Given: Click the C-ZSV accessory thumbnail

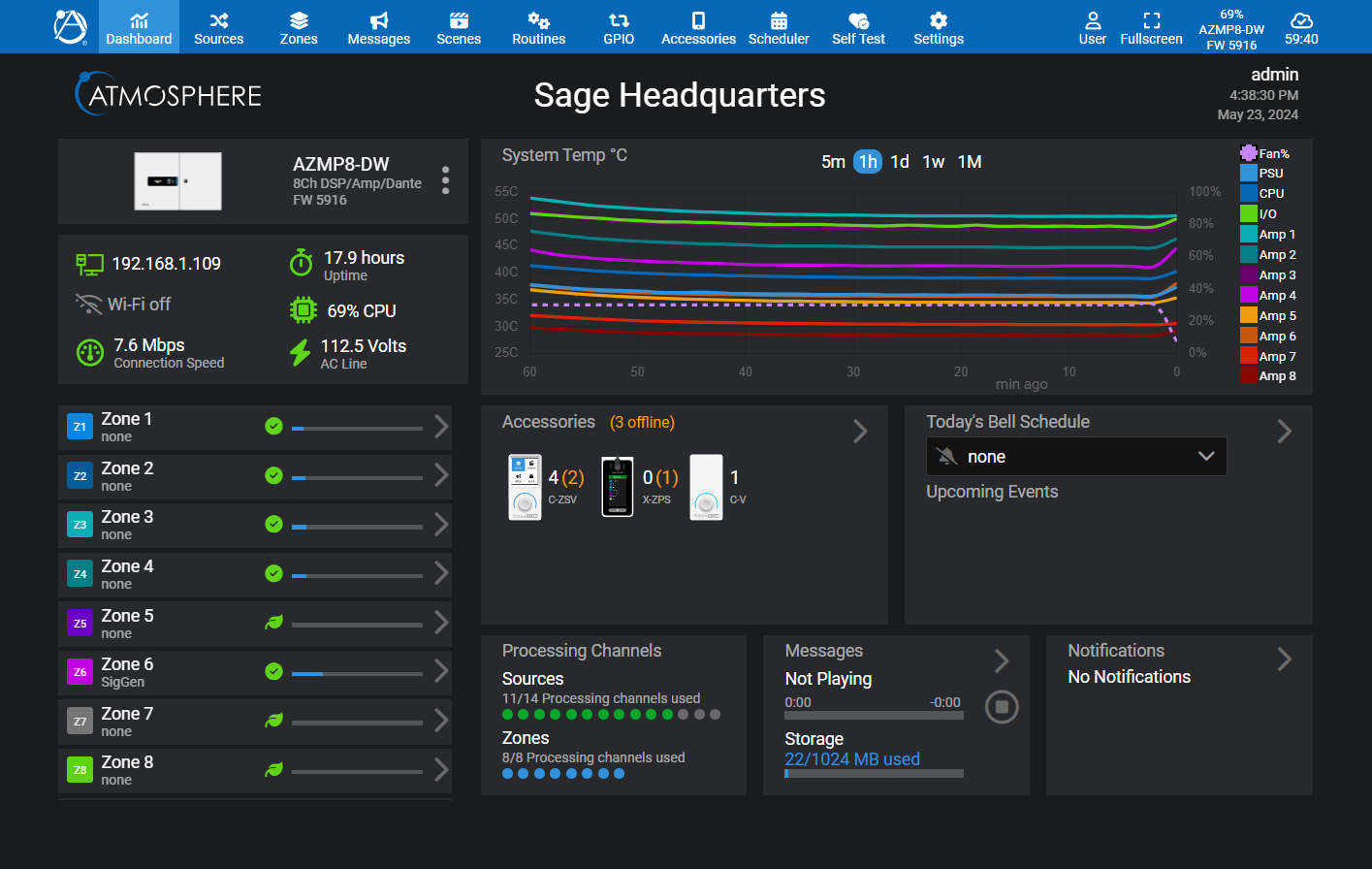Looking at the screenshot, I should [525, 486].
